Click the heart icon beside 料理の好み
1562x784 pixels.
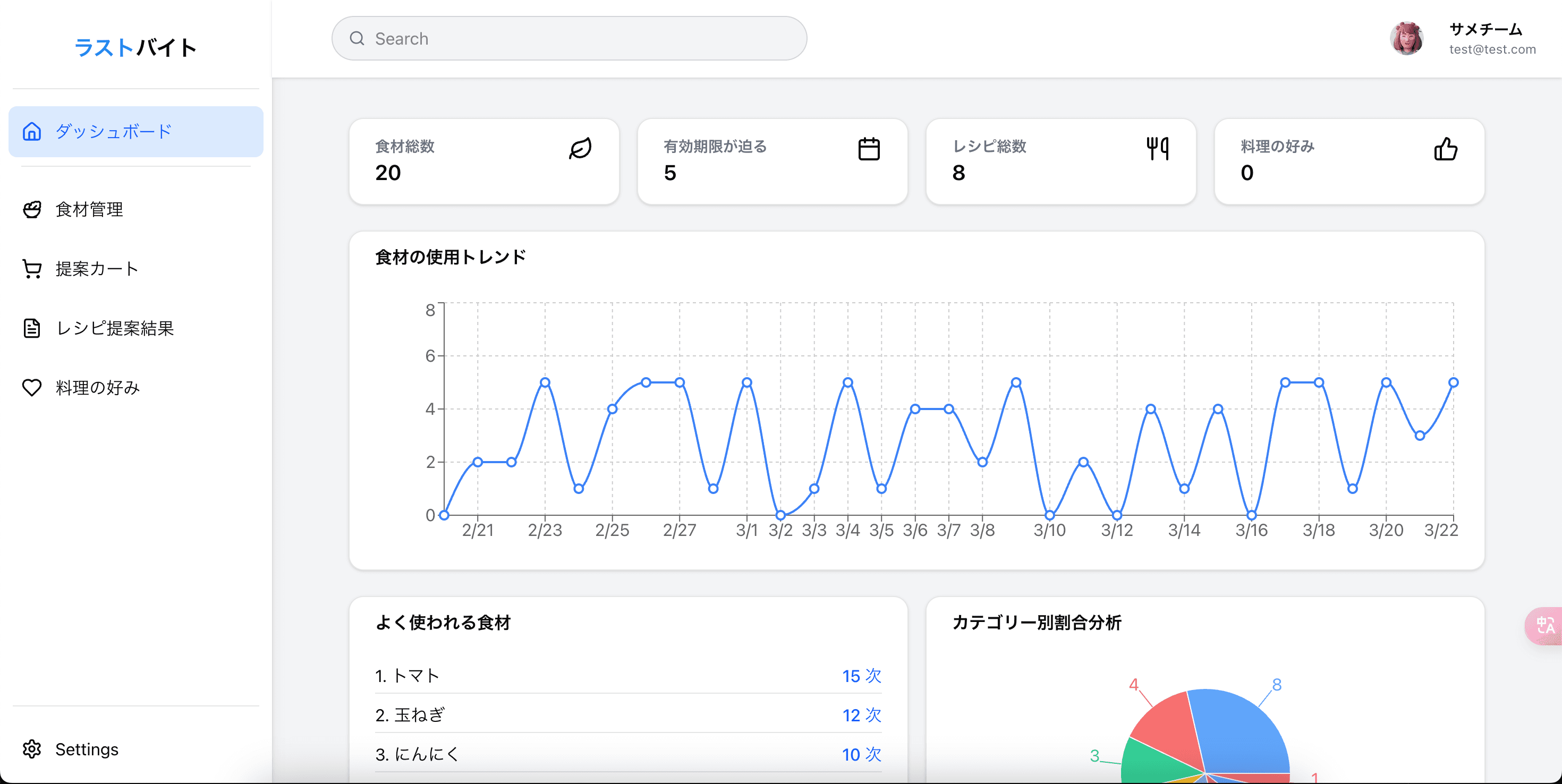point(31,387)
